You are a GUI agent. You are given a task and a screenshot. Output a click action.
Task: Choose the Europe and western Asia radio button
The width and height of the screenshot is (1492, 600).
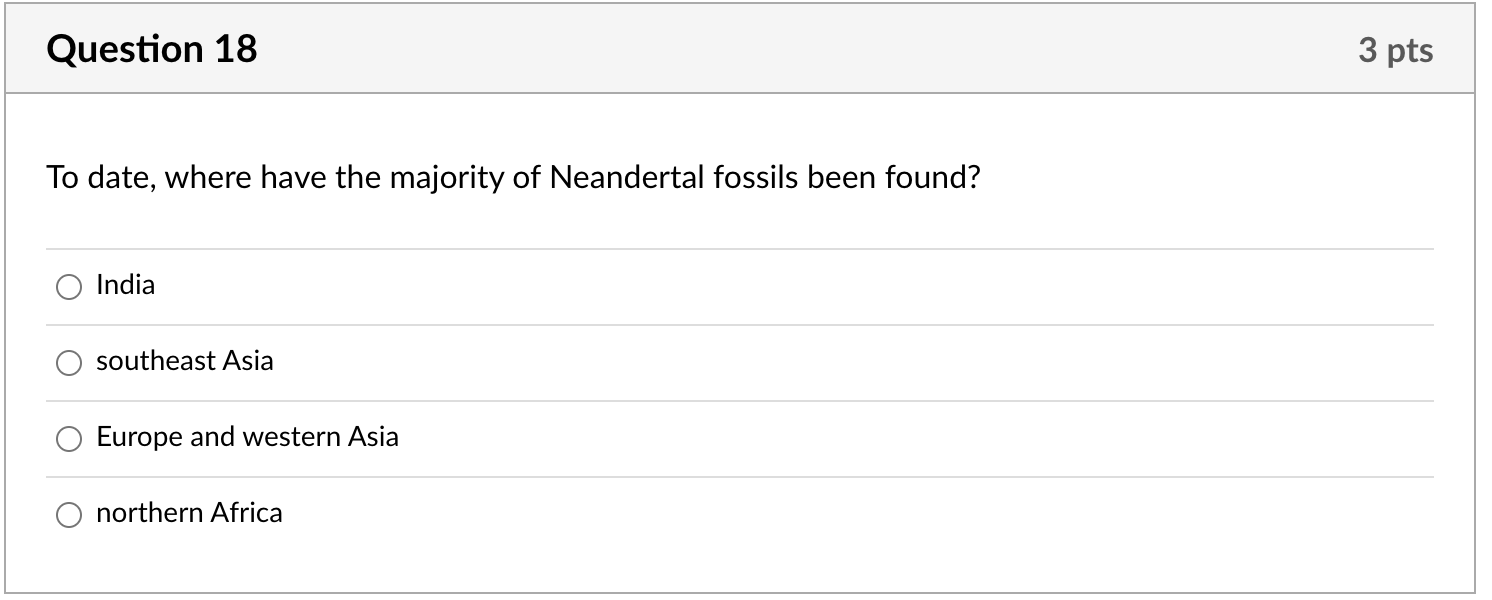pos(69,439)
